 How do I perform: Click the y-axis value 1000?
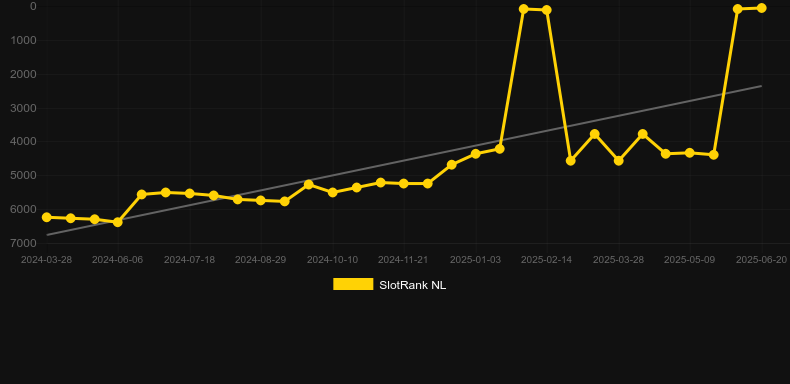coord(23,40)
